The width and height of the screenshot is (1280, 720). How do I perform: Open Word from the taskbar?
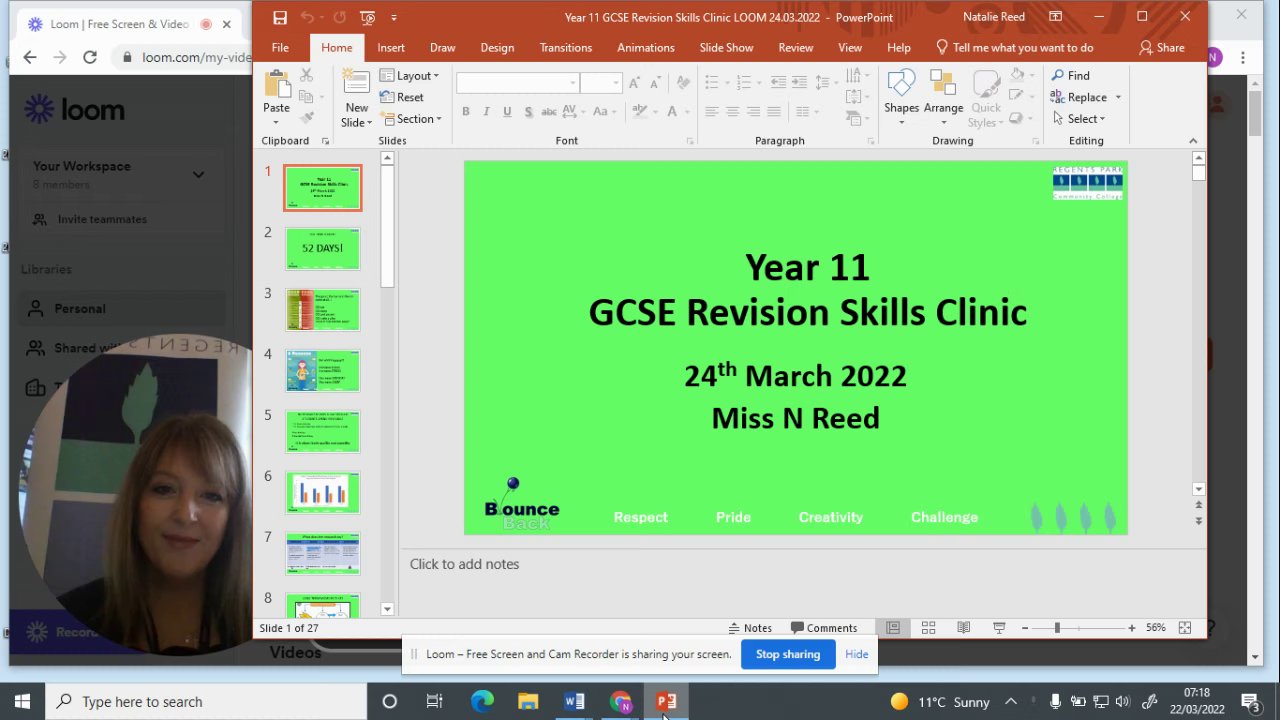(574, 701)
